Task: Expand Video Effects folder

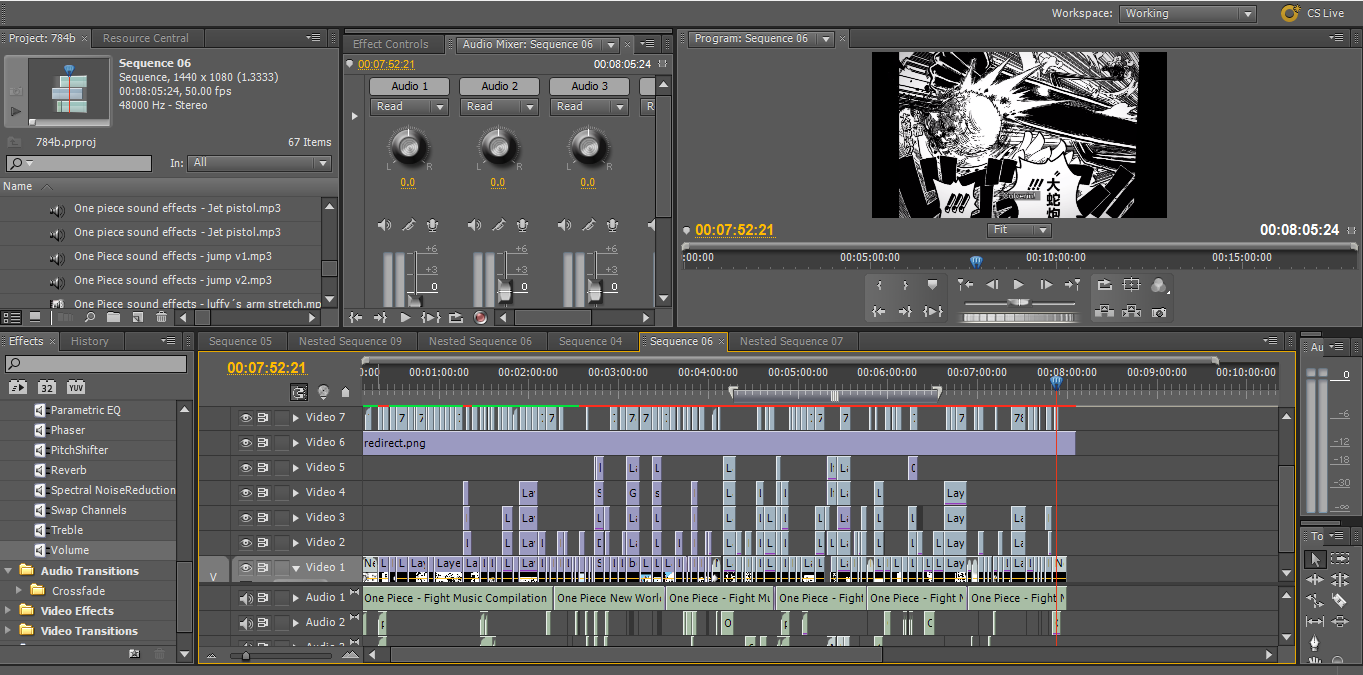Action: tap(9, 611)
